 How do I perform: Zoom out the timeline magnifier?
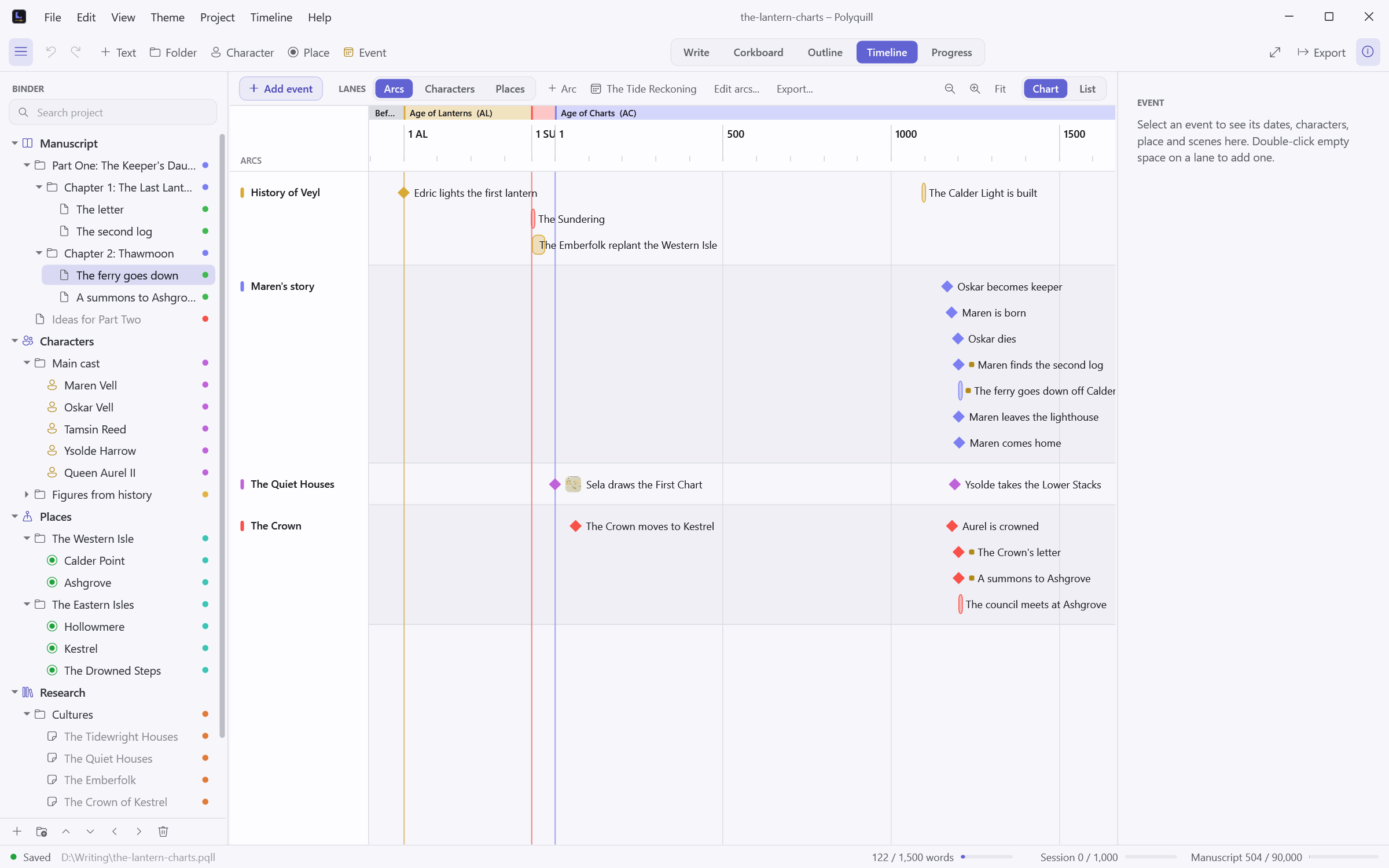point(950,89)
